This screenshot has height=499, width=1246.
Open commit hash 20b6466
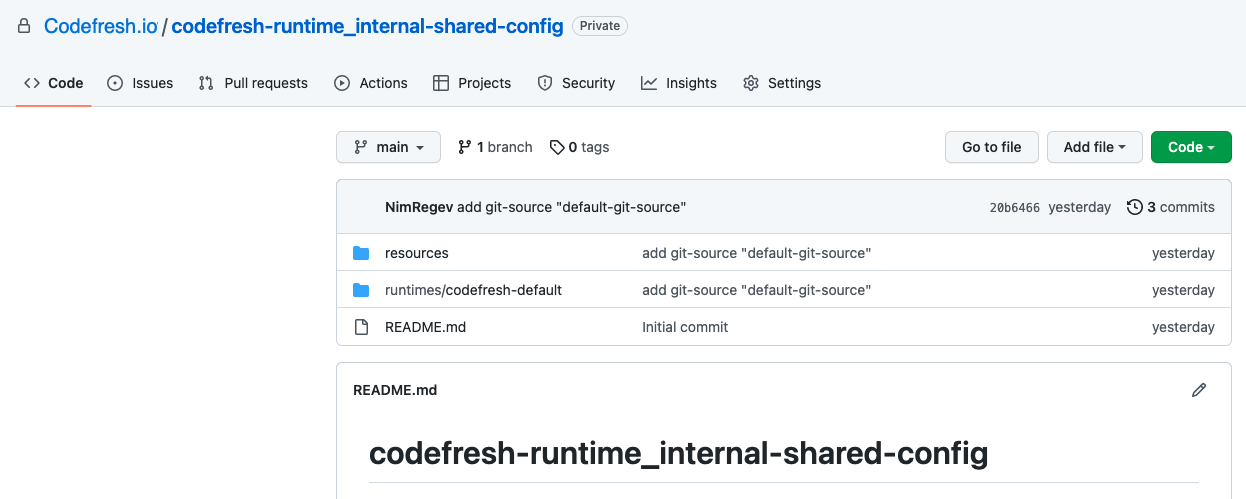(x=1015, y=208)
